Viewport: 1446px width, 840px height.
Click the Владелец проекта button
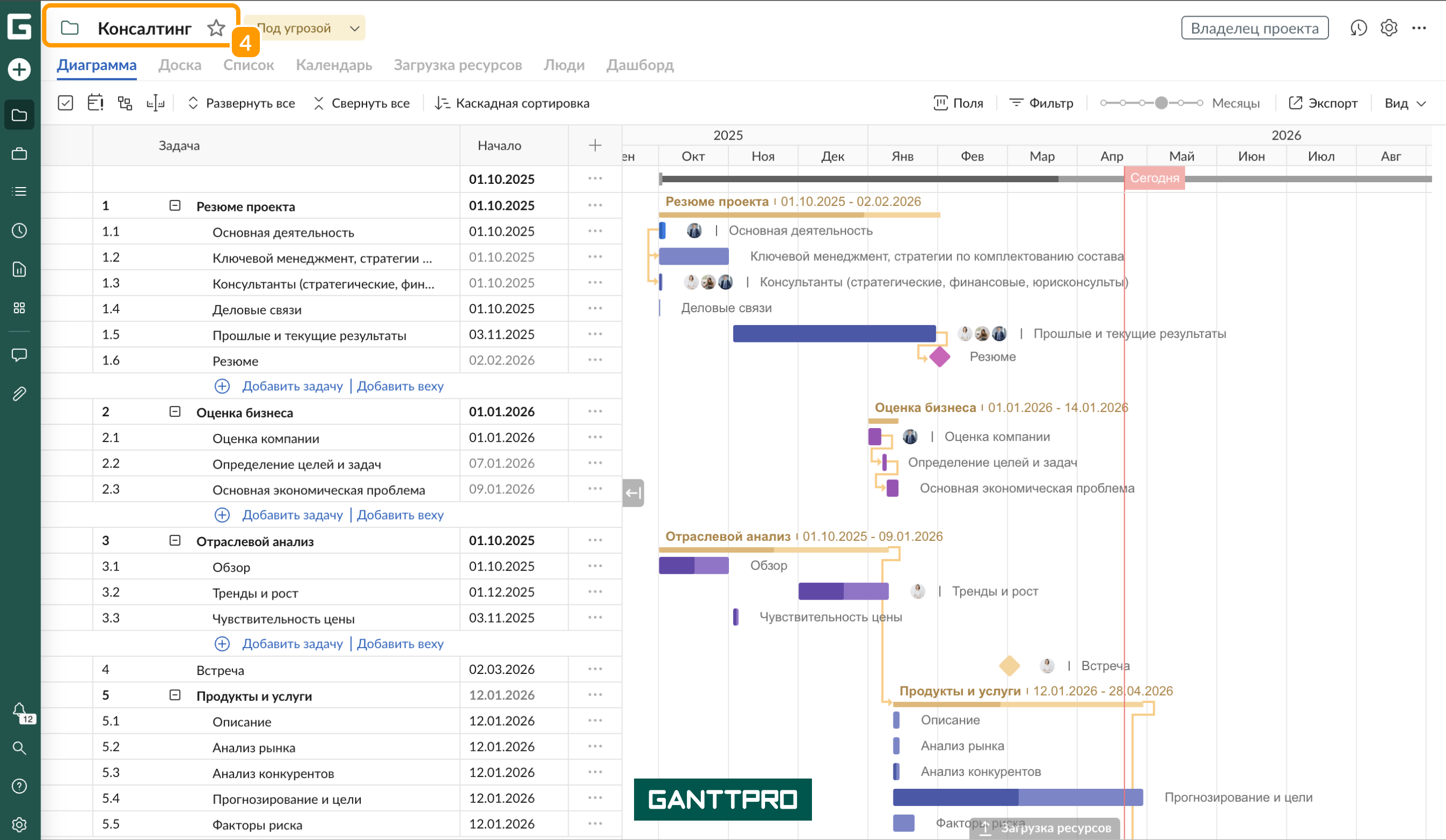click(1255, 28)
